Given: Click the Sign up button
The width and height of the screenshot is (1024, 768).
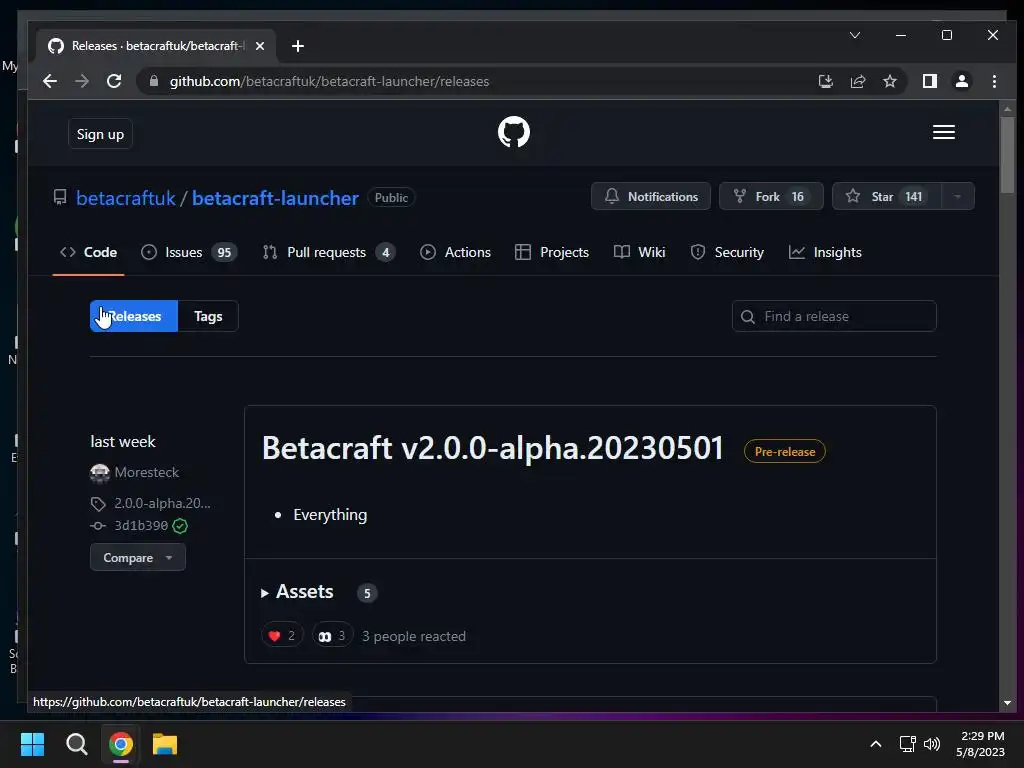Looking at the screenshot, I should [x=100, y=134].
